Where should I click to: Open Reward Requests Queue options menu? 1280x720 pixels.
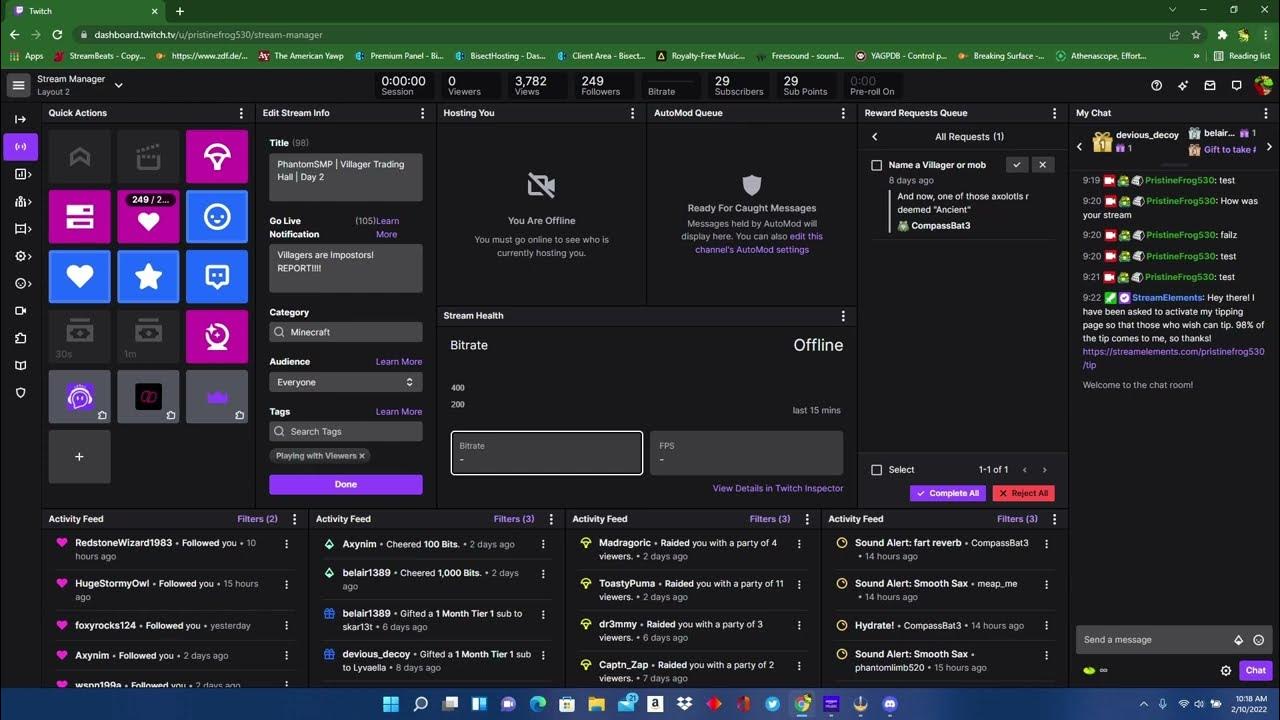coord(1054,113)
